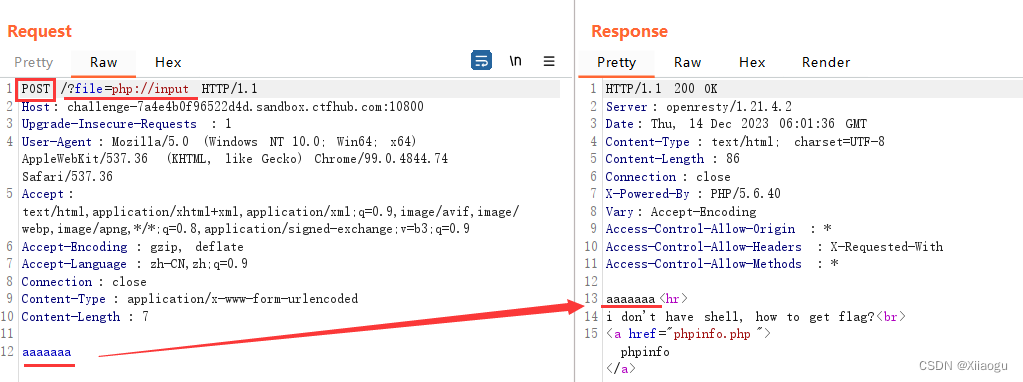Toggle the word wrap icon in Request toolbar
Image resolution: width=1023 pixels, height=382 pixels.
[x=481, y=61]
